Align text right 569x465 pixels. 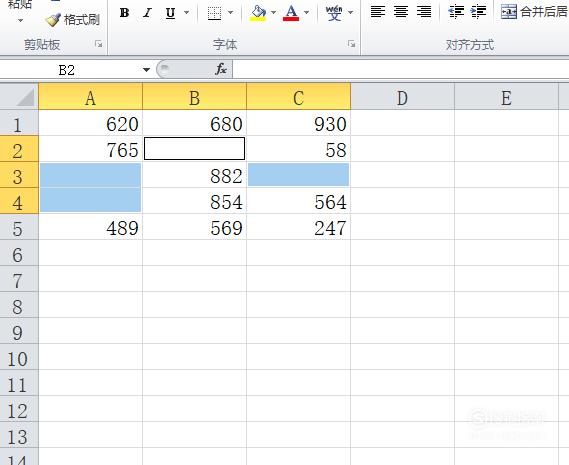[x=424, y=12]
